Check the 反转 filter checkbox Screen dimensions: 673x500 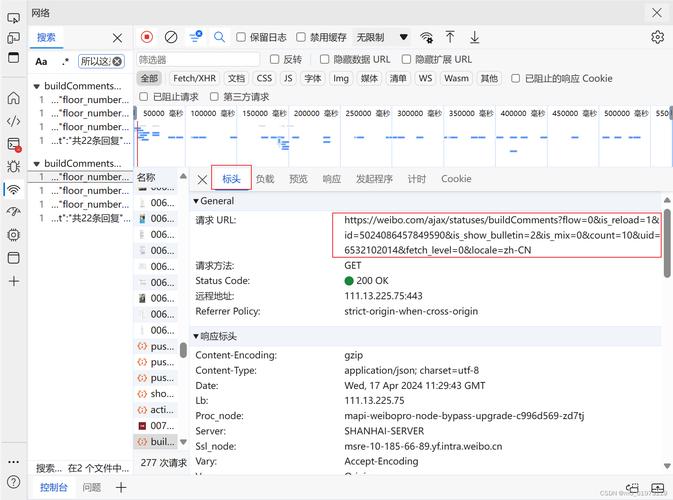point(274,59)
